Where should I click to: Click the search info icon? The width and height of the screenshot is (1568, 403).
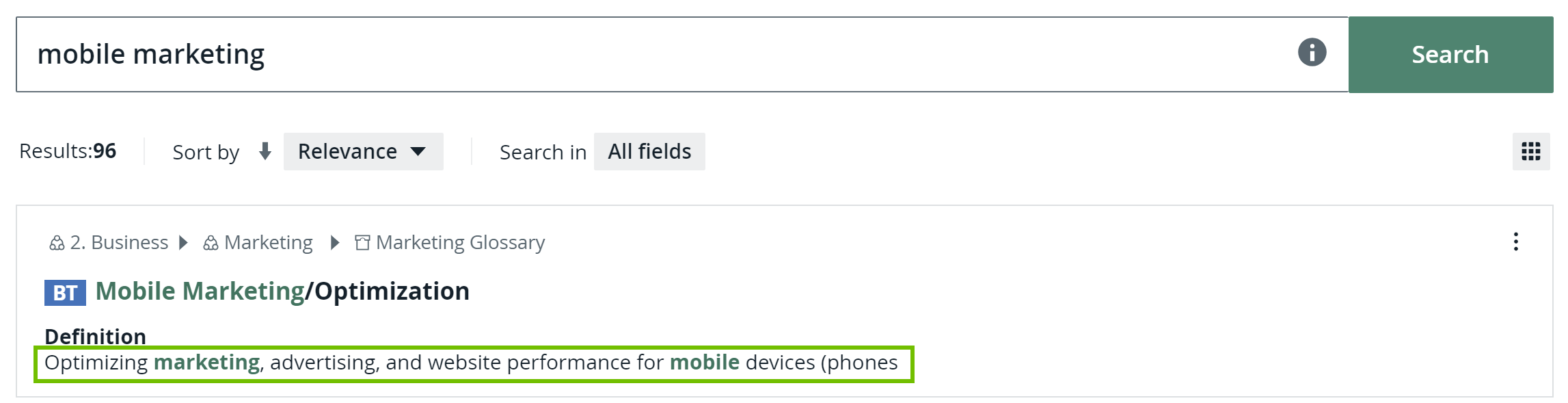pyautogui.click(x=1312, y=53)
